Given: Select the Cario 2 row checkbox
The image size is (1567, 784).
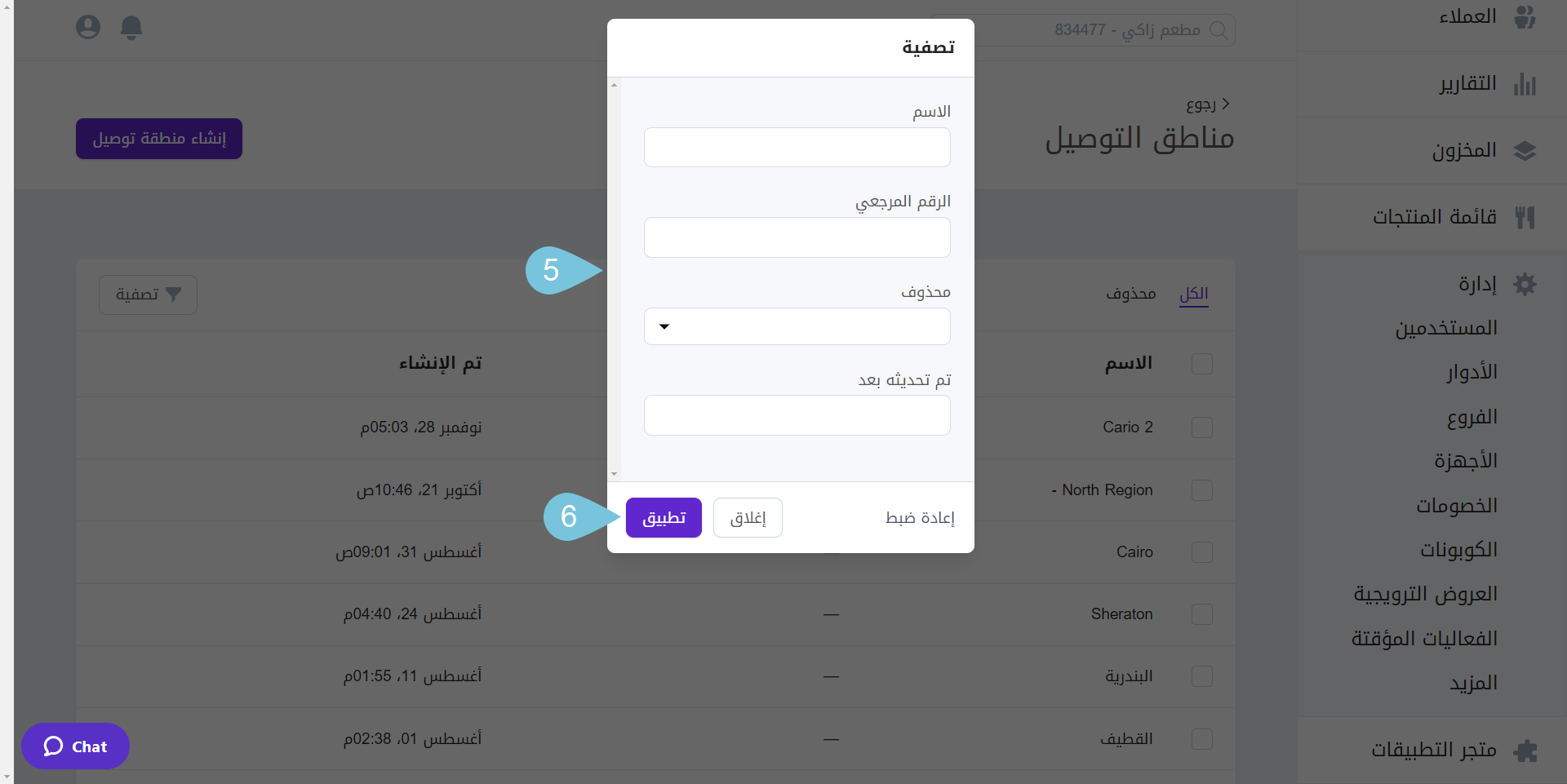Looking at the screenshot, I should click(1201, 427).
